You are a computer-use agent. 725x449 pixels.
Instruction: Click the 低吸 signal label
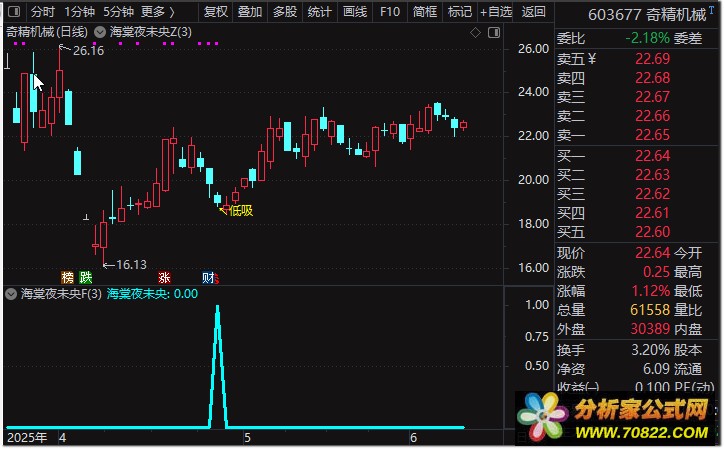point(241,211)
